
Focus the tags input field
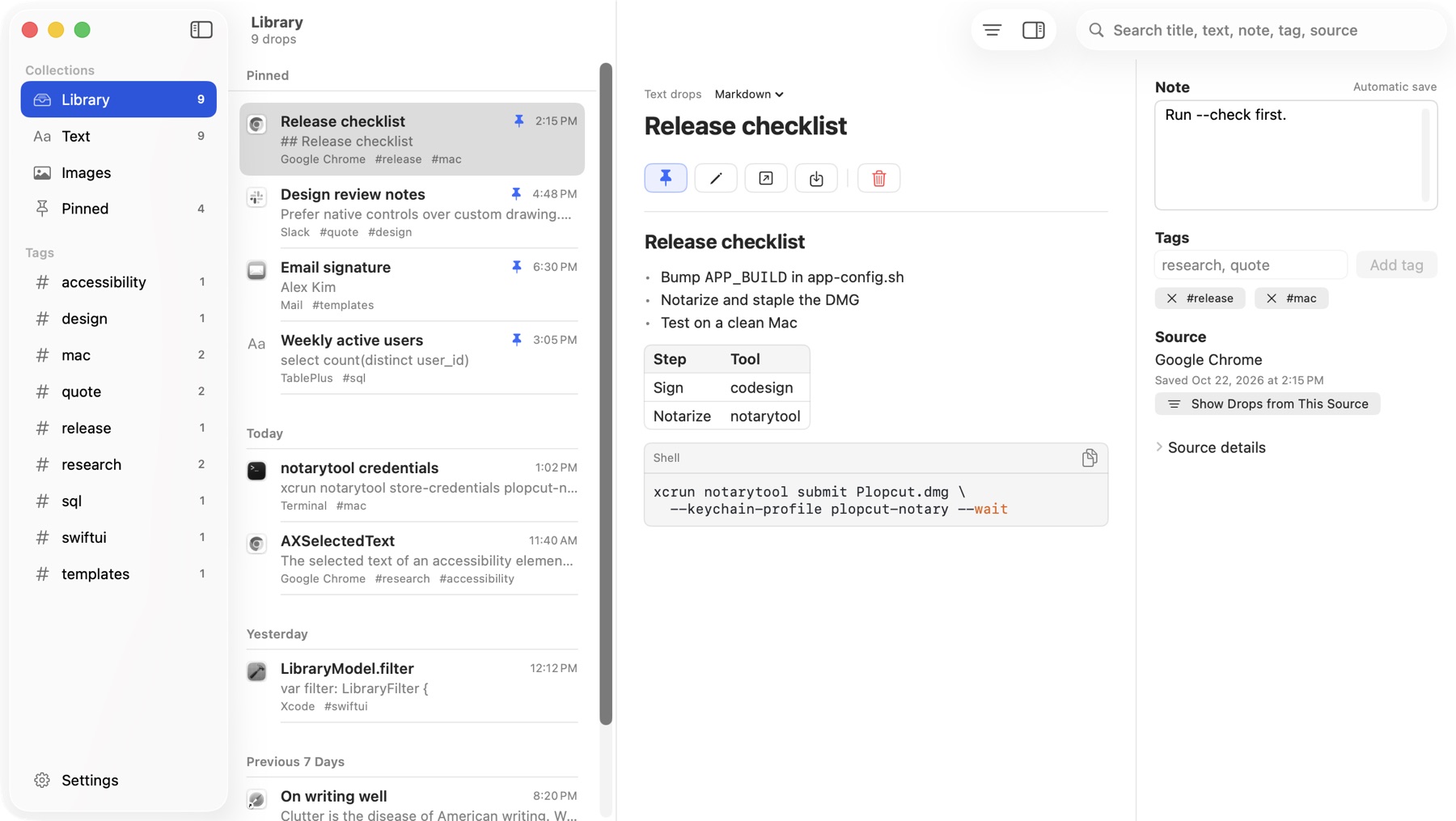1251,265
